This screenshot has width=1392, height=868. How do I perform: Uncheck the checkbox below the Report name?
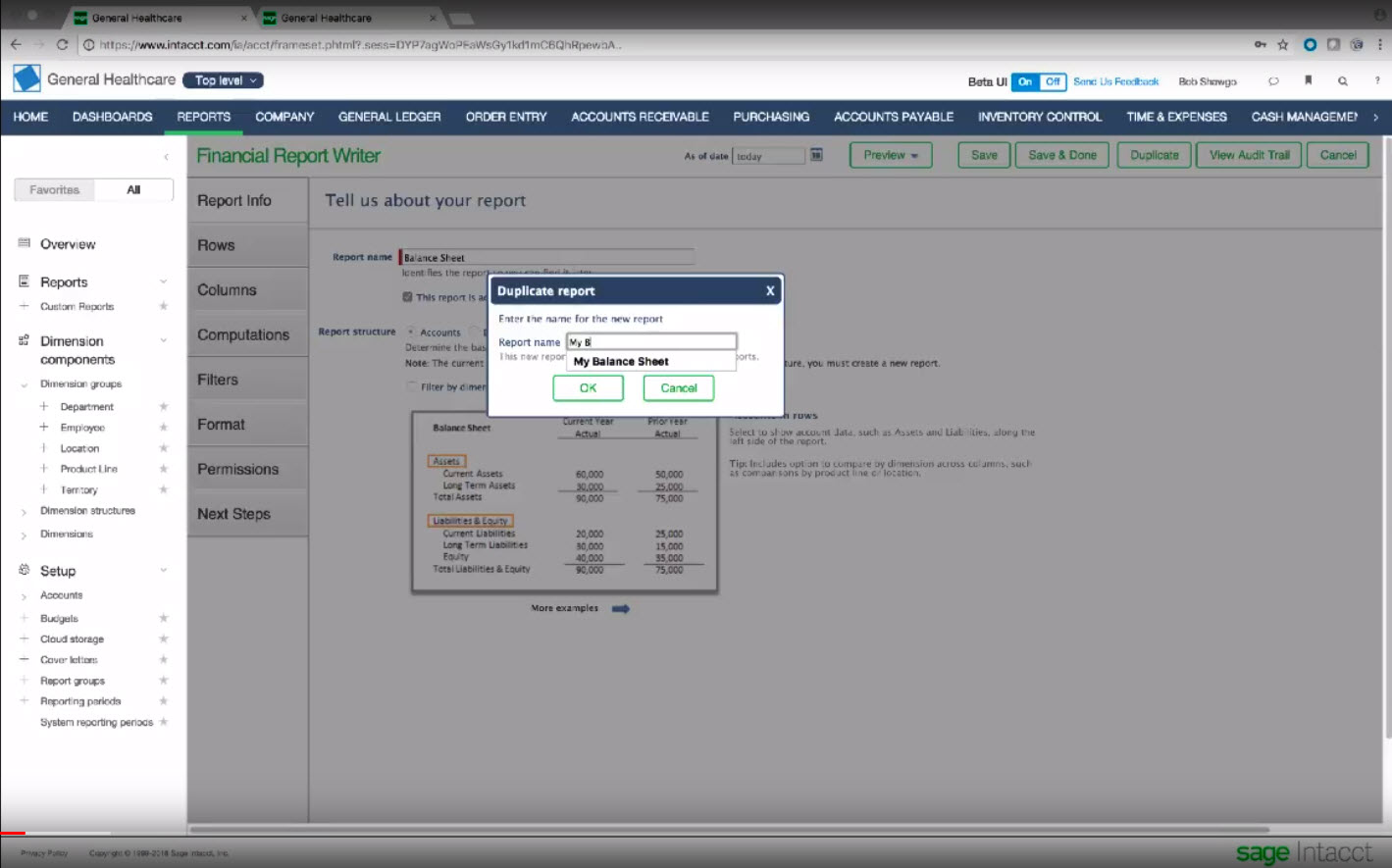tap(408, 297)
